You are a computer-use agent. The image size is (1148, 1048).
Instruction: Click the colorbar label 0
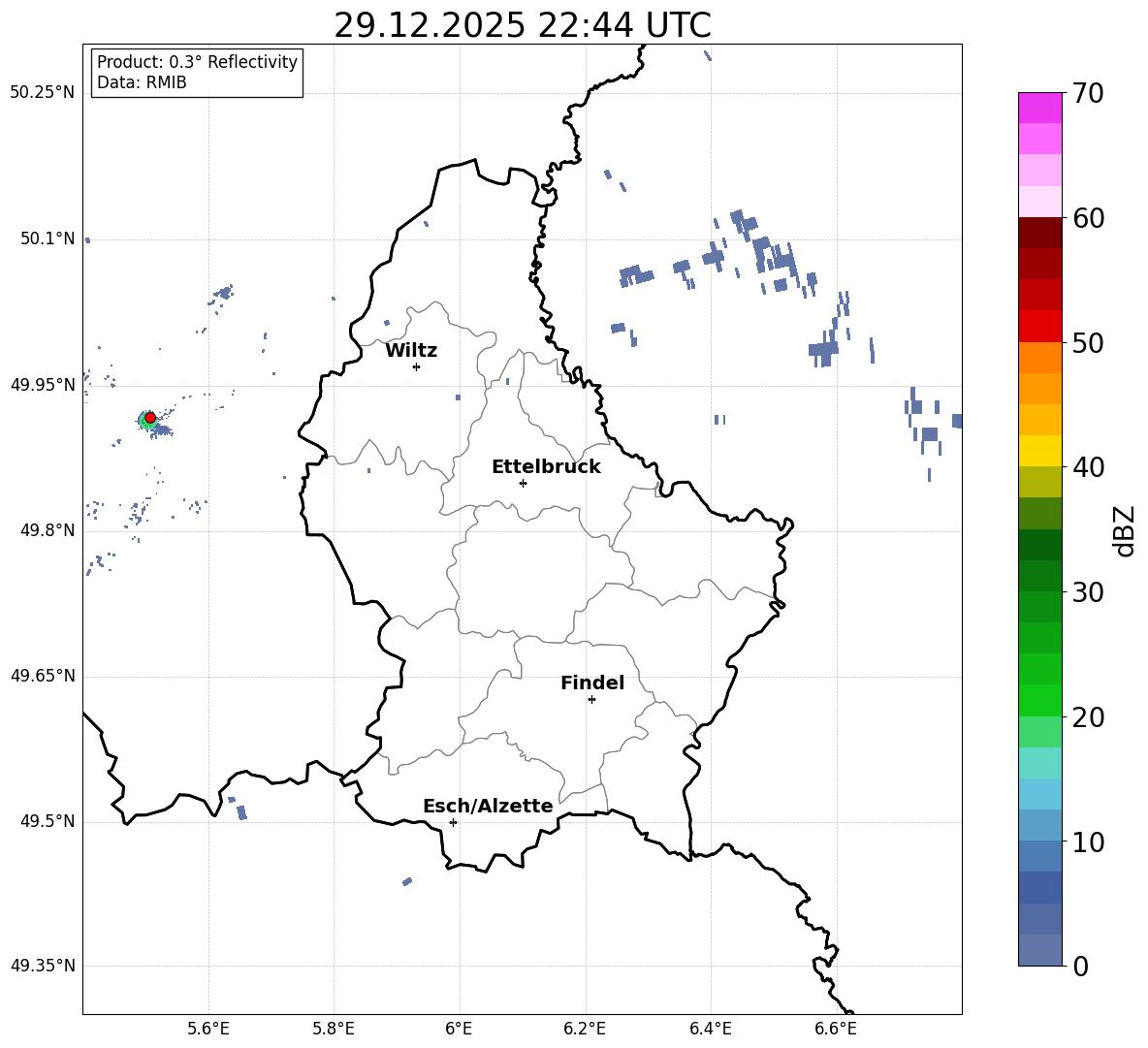click(x=1080, y=966)
